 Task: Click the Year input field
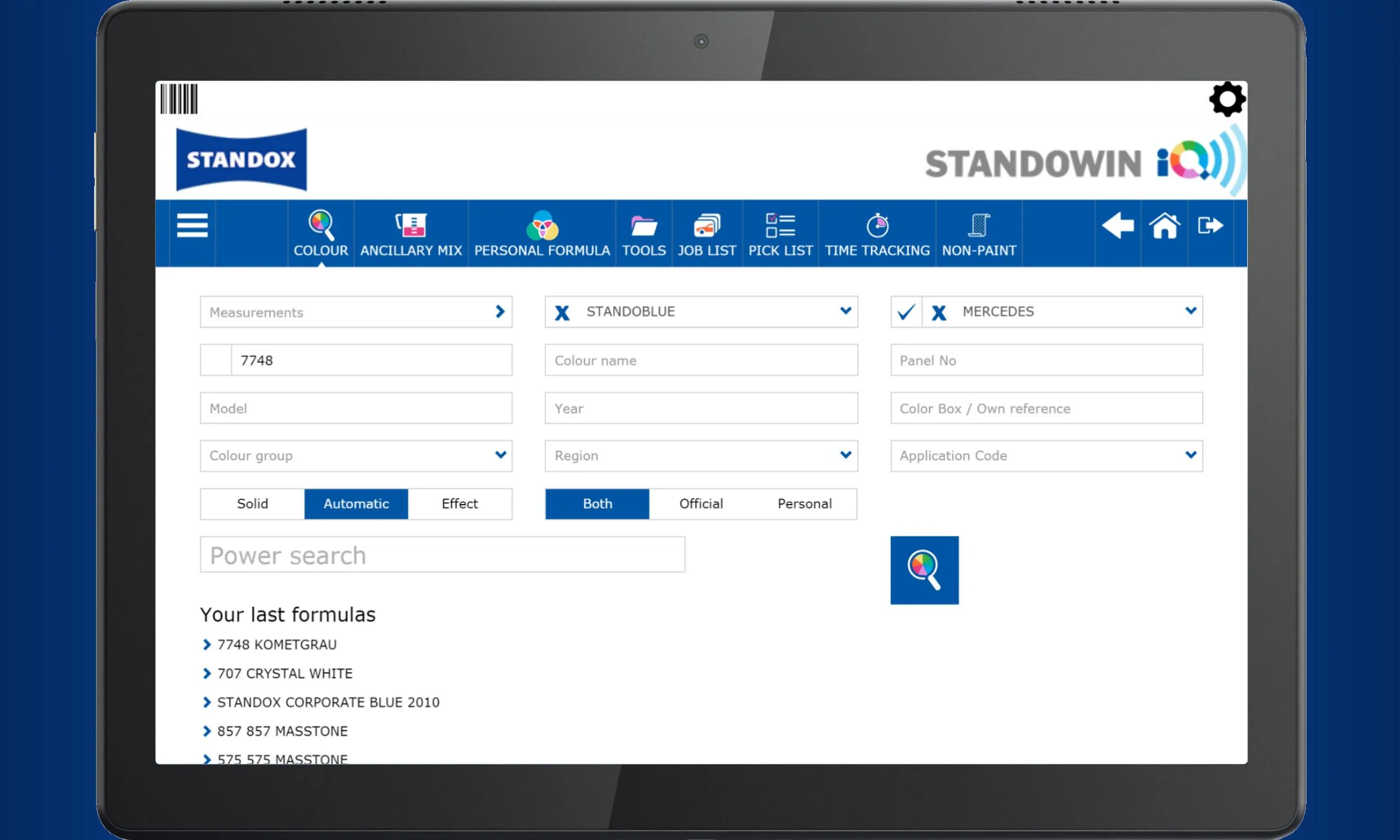tap(701, 408)
